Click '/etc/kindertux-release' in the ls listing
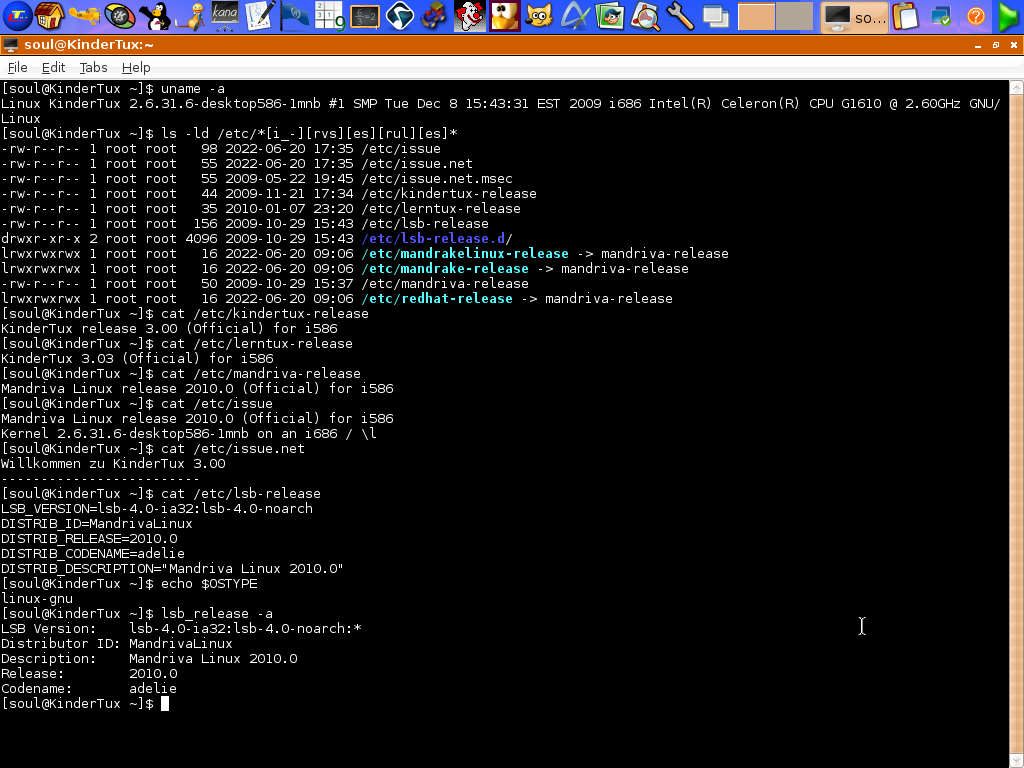The width and height of the screenshot is (1024, 768). [x=449, y=194]
